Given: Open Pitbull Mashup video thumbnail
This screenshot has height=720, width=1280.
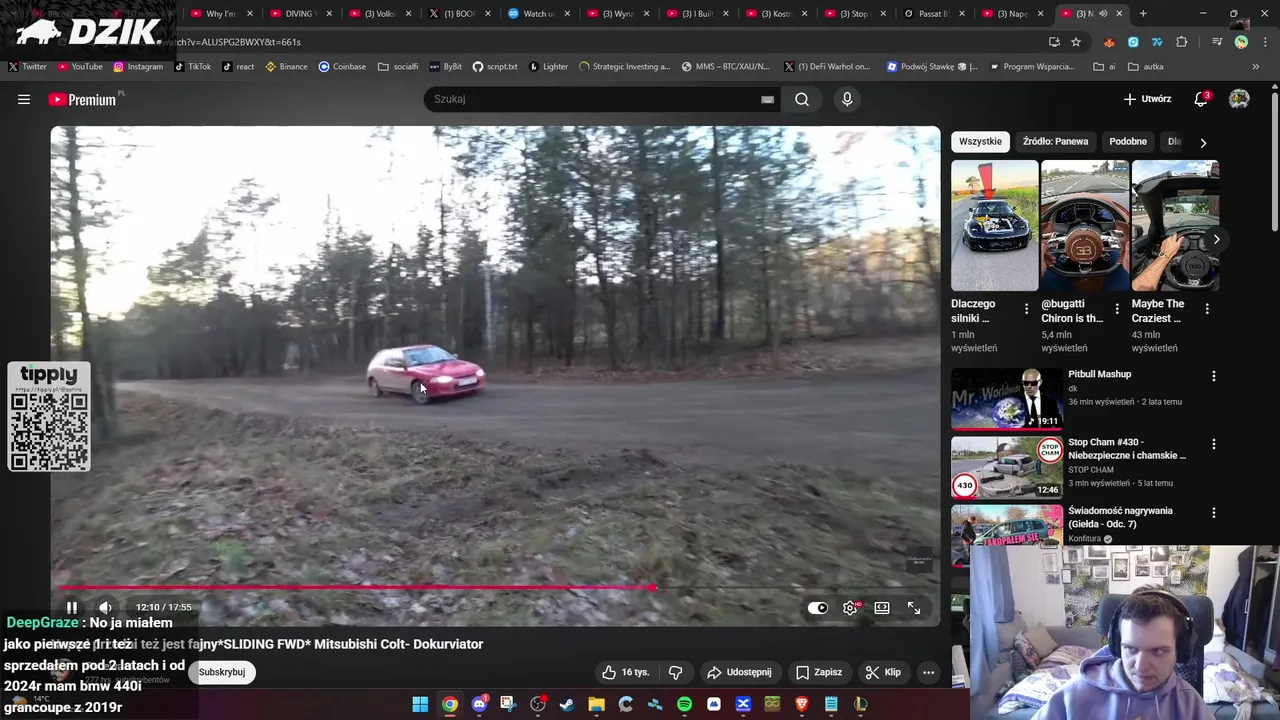Looking at the screenshot, I should point(1007,399).
